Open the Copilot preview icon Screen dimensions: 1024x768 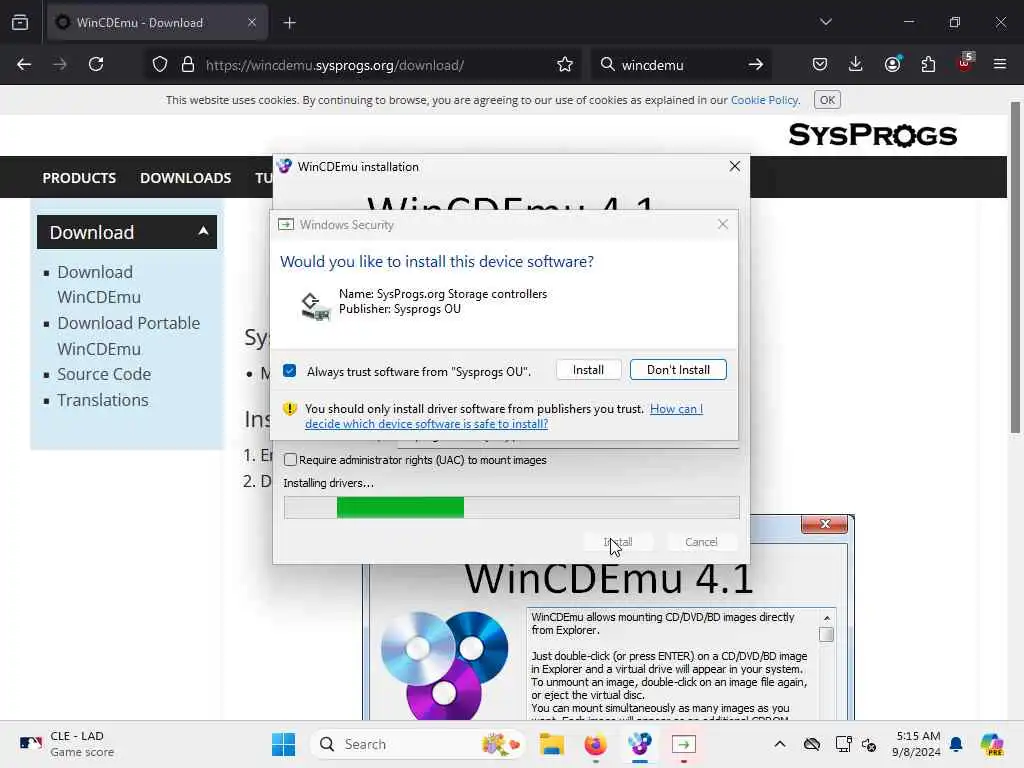pyautogui.click(x=991, y=744)
